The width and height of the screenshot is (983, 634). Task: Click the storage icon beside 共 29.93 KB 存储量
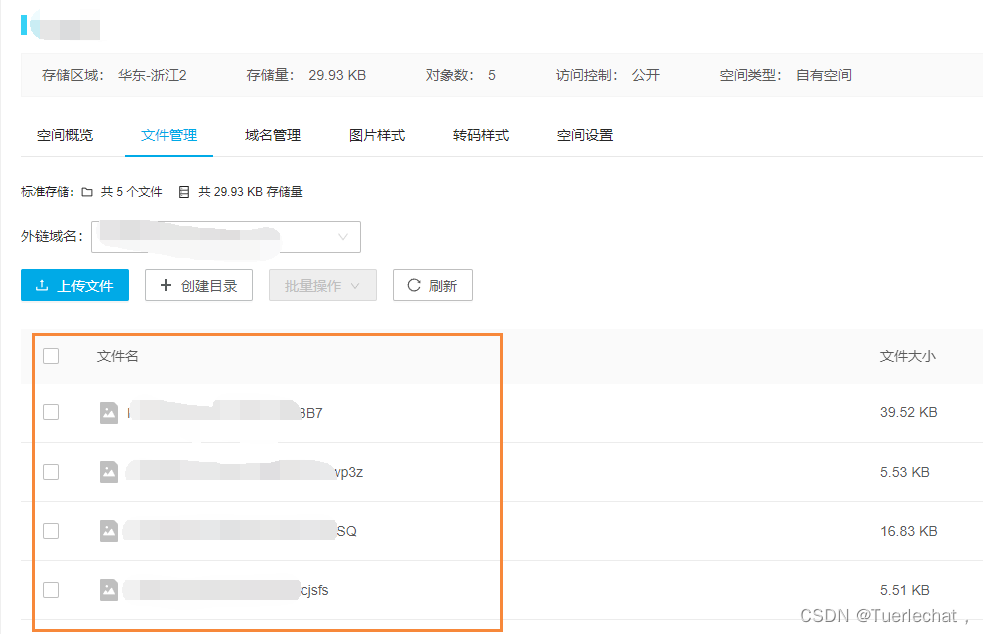click(184, 192)
